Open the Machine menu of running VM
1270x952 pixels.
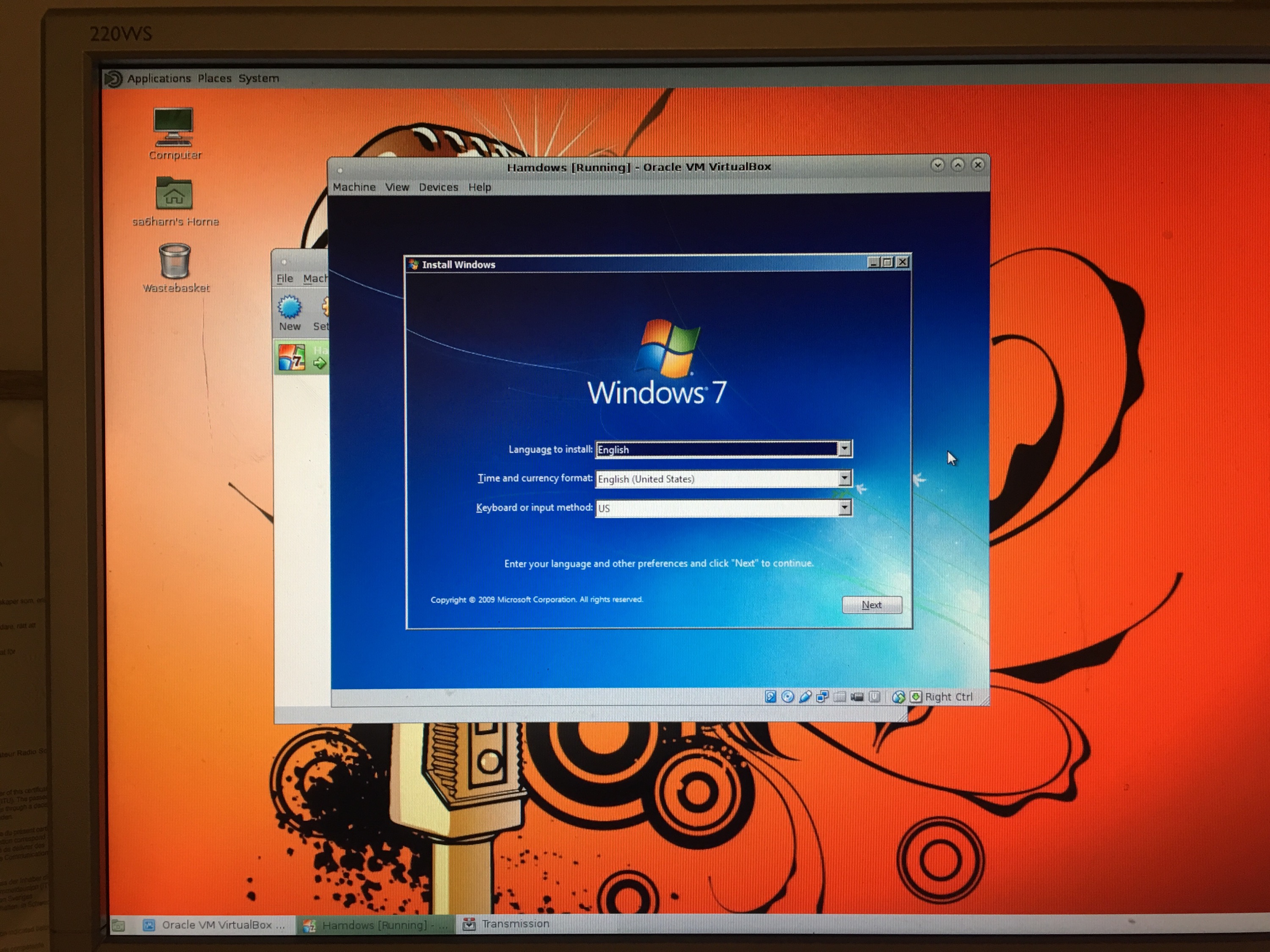tap(353, 187)
